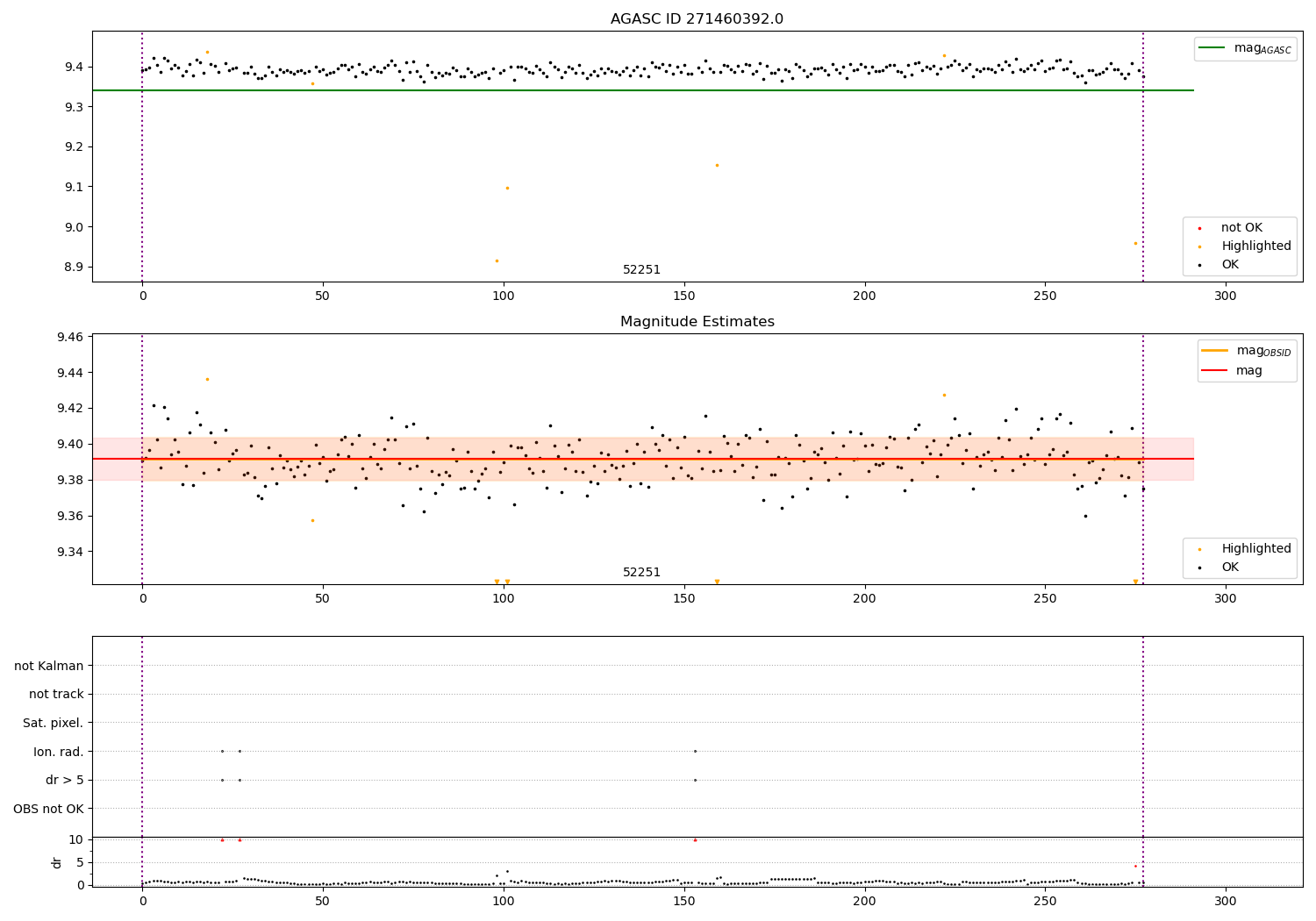
Task: Click the orange point near 8.96 at the right of the top plot
Action: coord(1135,243)
